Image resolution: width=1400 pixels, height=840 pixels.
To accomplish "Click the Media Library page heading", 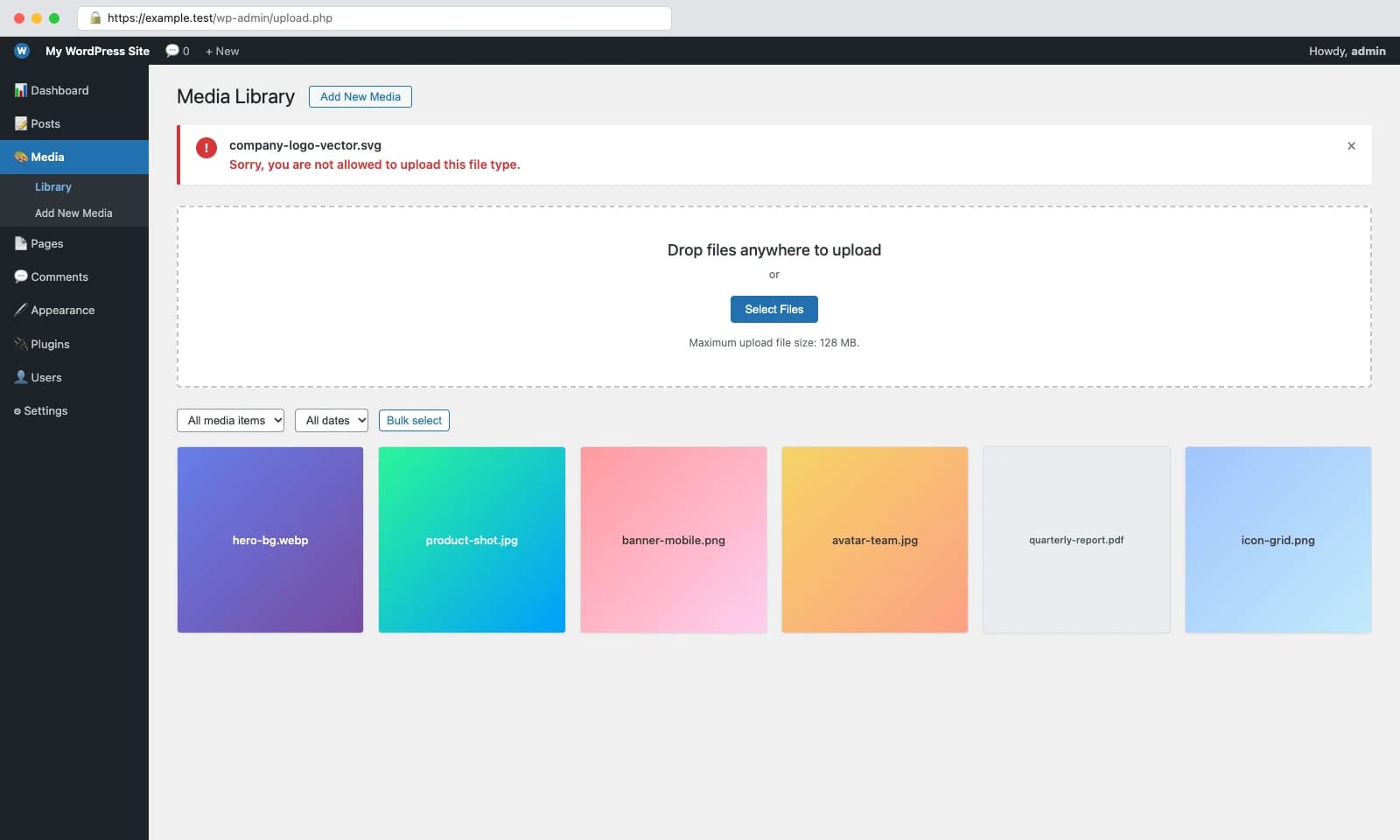I will (235, 96).
